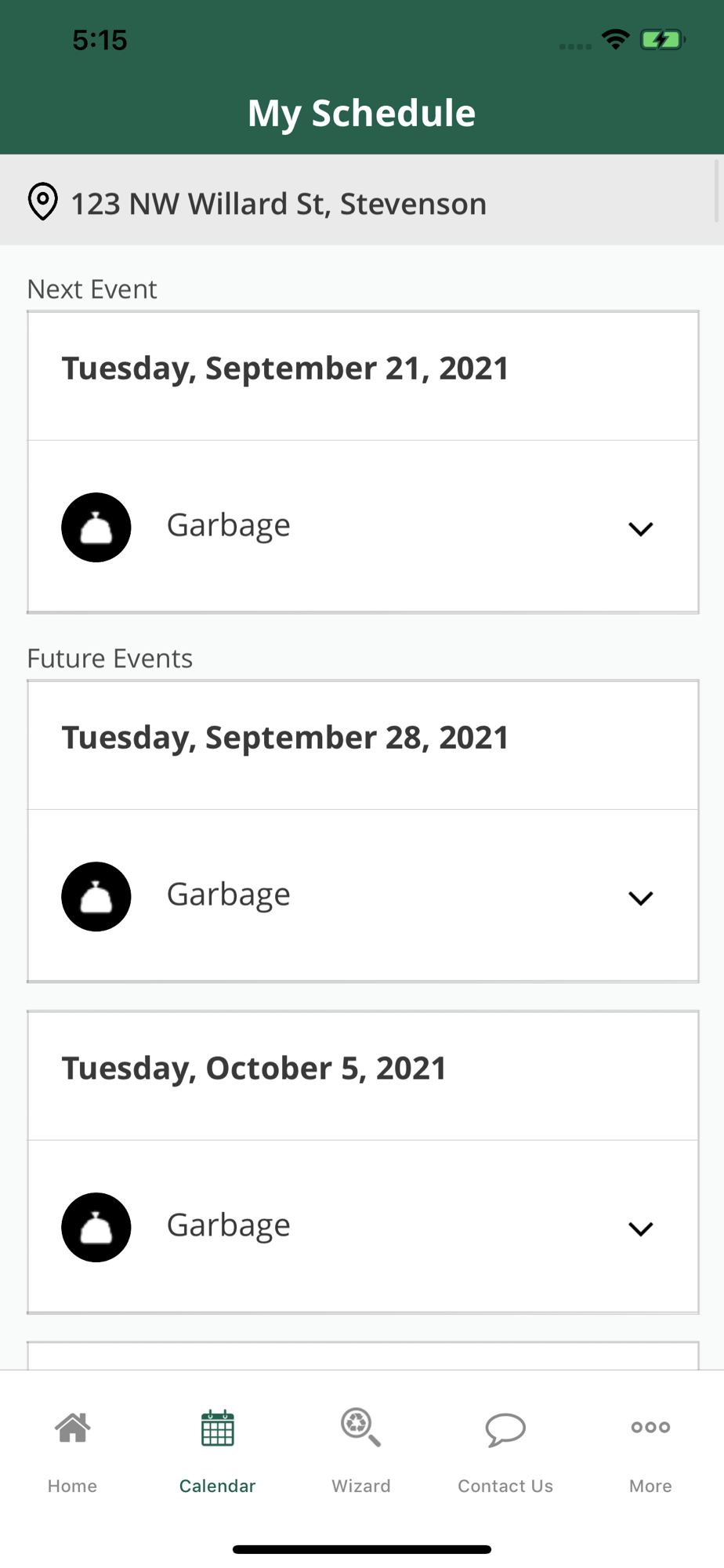Tap the Wi-Fi status icon

616,39
